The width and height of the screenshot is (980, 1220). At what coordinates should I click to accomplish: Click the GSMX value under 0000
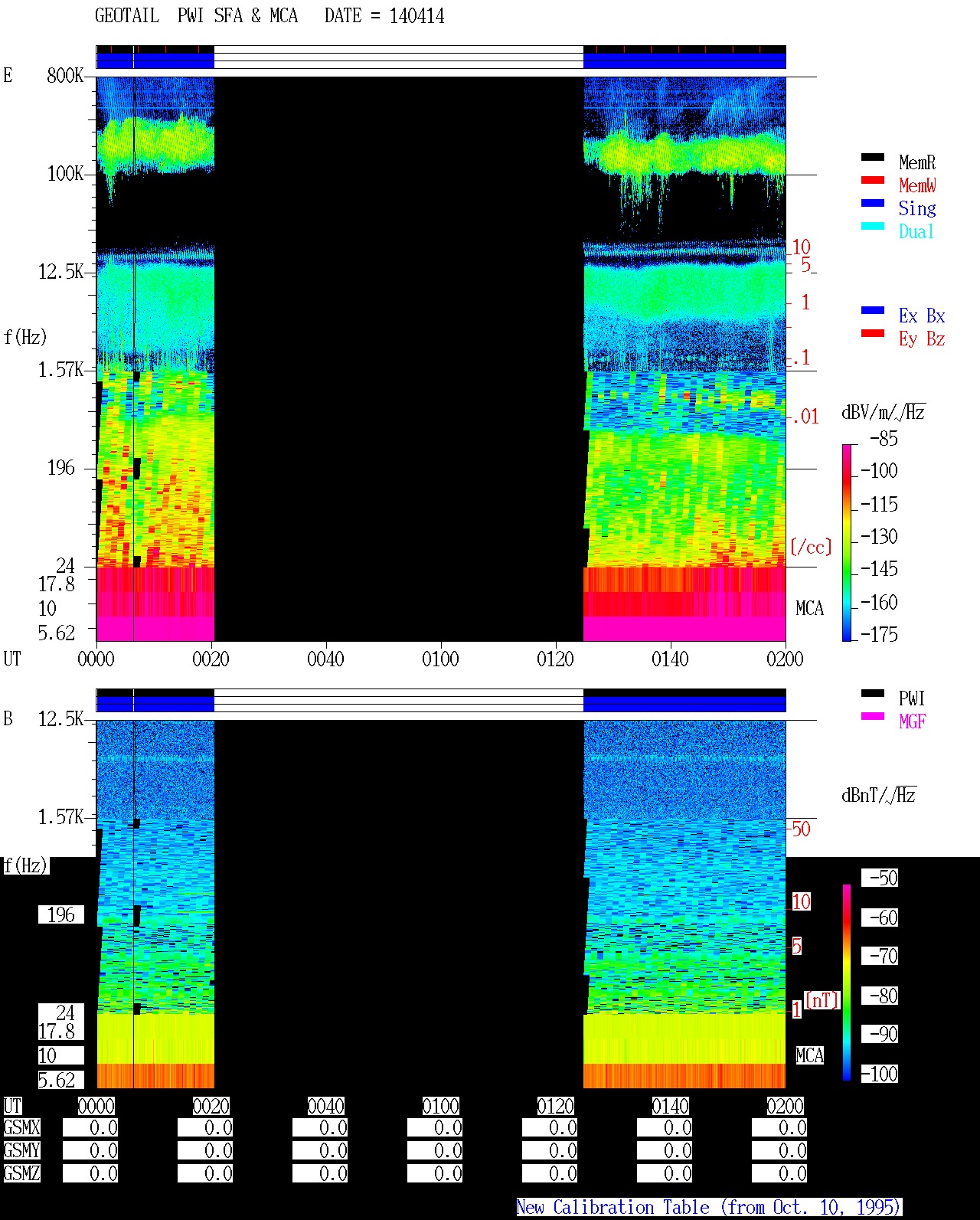point(90,1128)
